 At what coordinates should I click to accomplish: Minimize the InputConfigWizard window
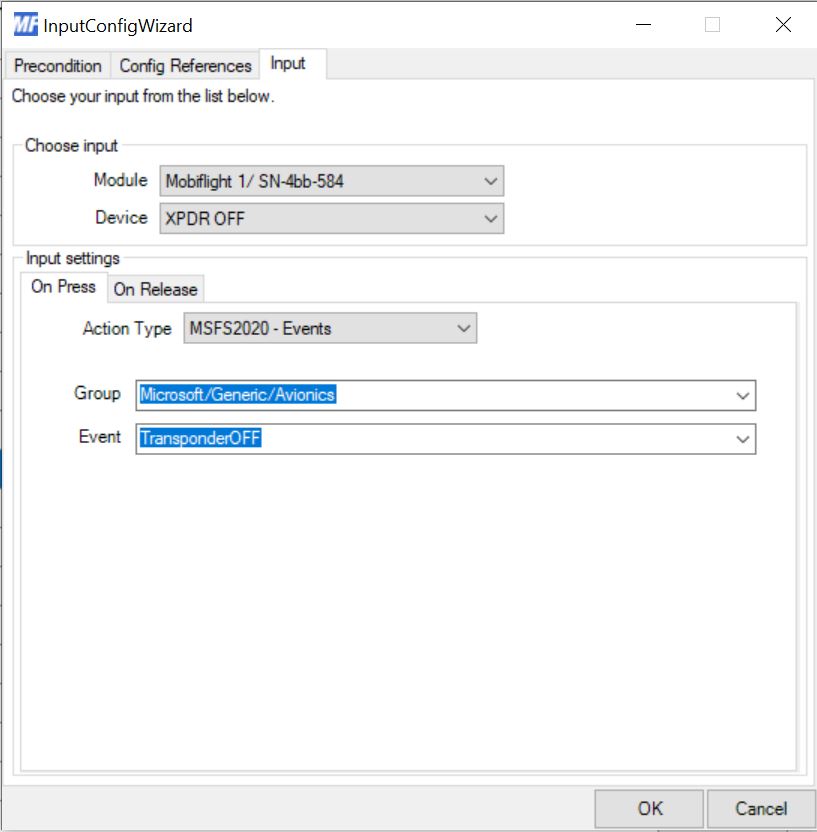642,25
